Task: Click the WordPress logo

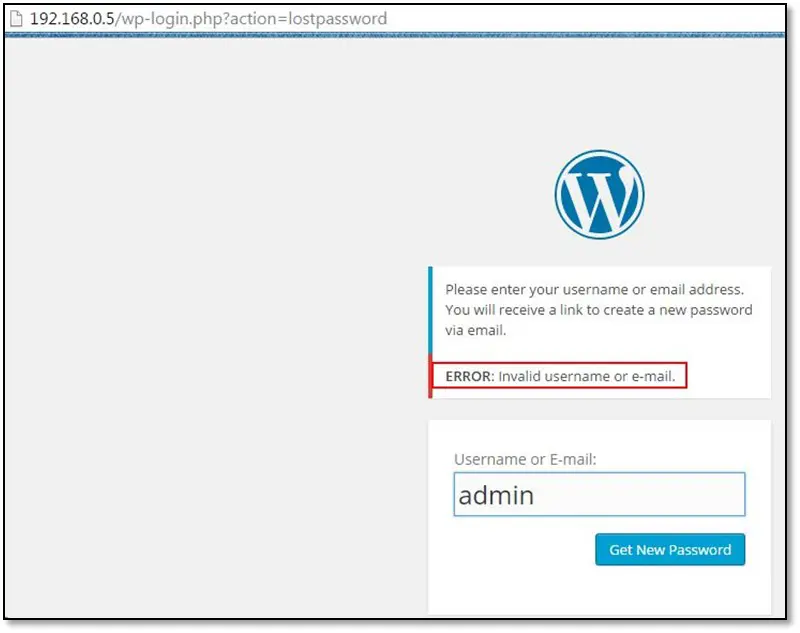Action: coord(599,195)
